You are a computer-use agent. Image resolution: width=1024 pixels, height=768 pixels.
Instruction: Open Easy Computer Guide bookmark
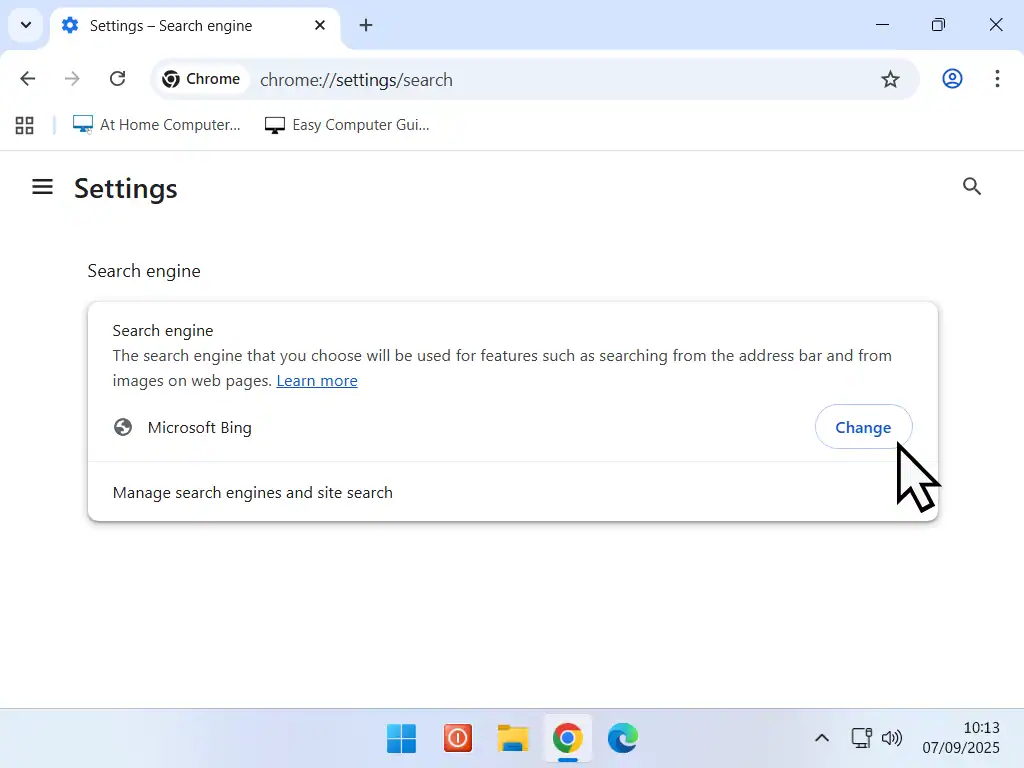pos(347,125)
